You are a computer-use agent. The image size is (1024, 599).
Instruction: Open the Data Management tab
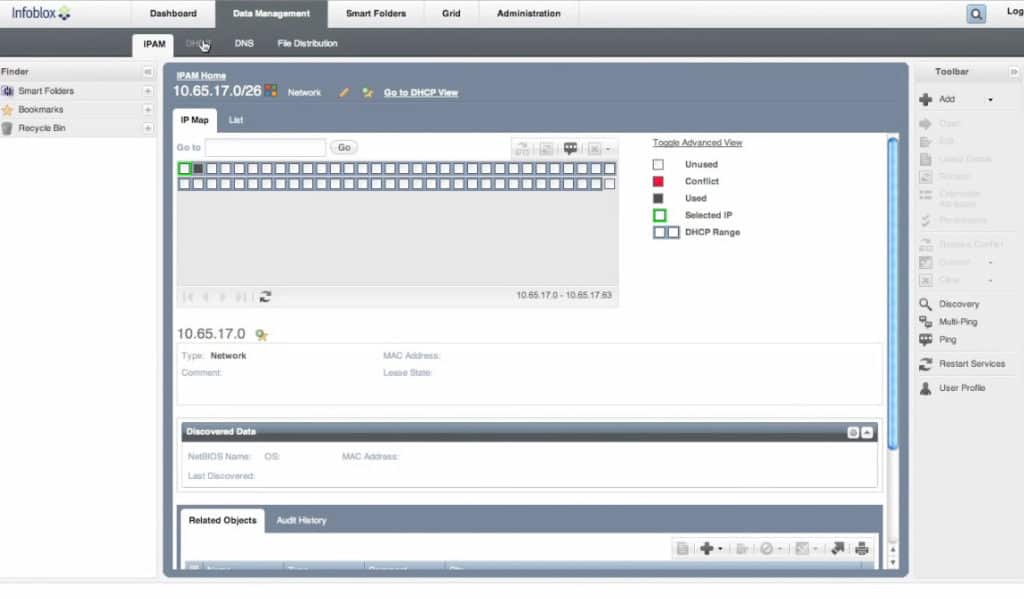click(x=271, y=14)
